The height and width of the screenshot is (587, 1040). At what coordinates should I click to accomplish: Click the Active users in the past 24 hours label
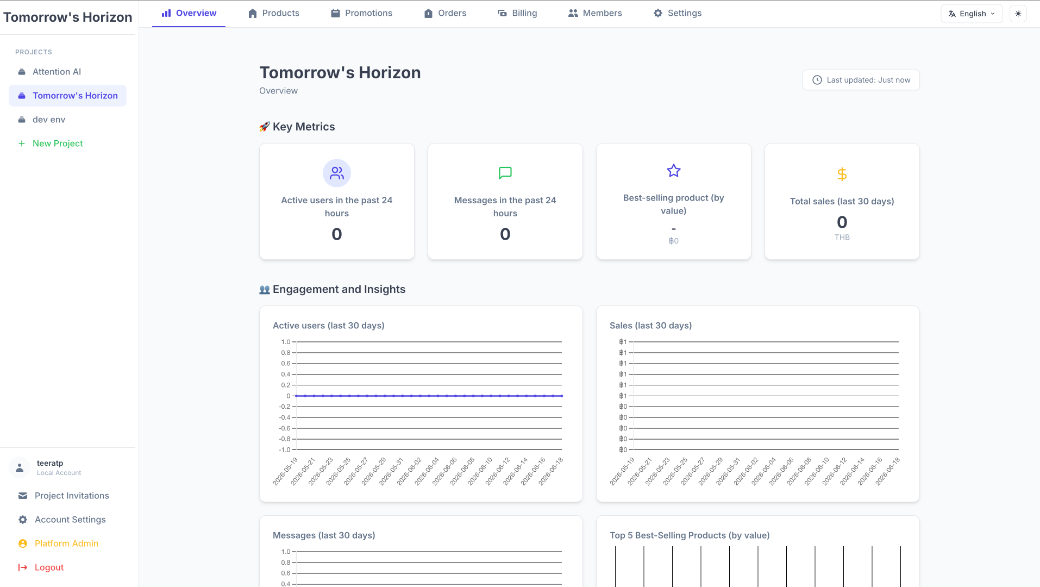pos(337,206)
